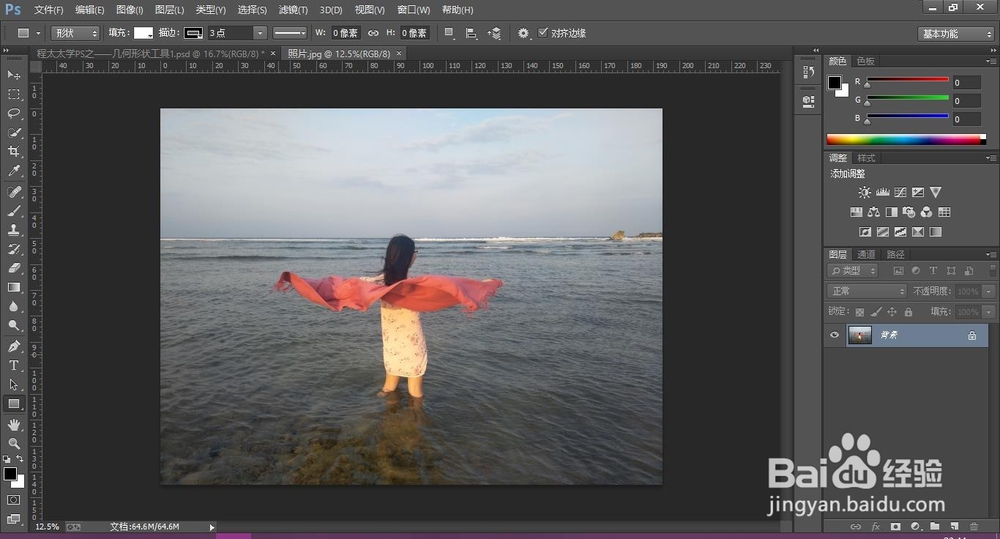Viewport: 1000px width, 539px height.
Task: Open shape mode dropdown 形状
Action: point(75,33)
